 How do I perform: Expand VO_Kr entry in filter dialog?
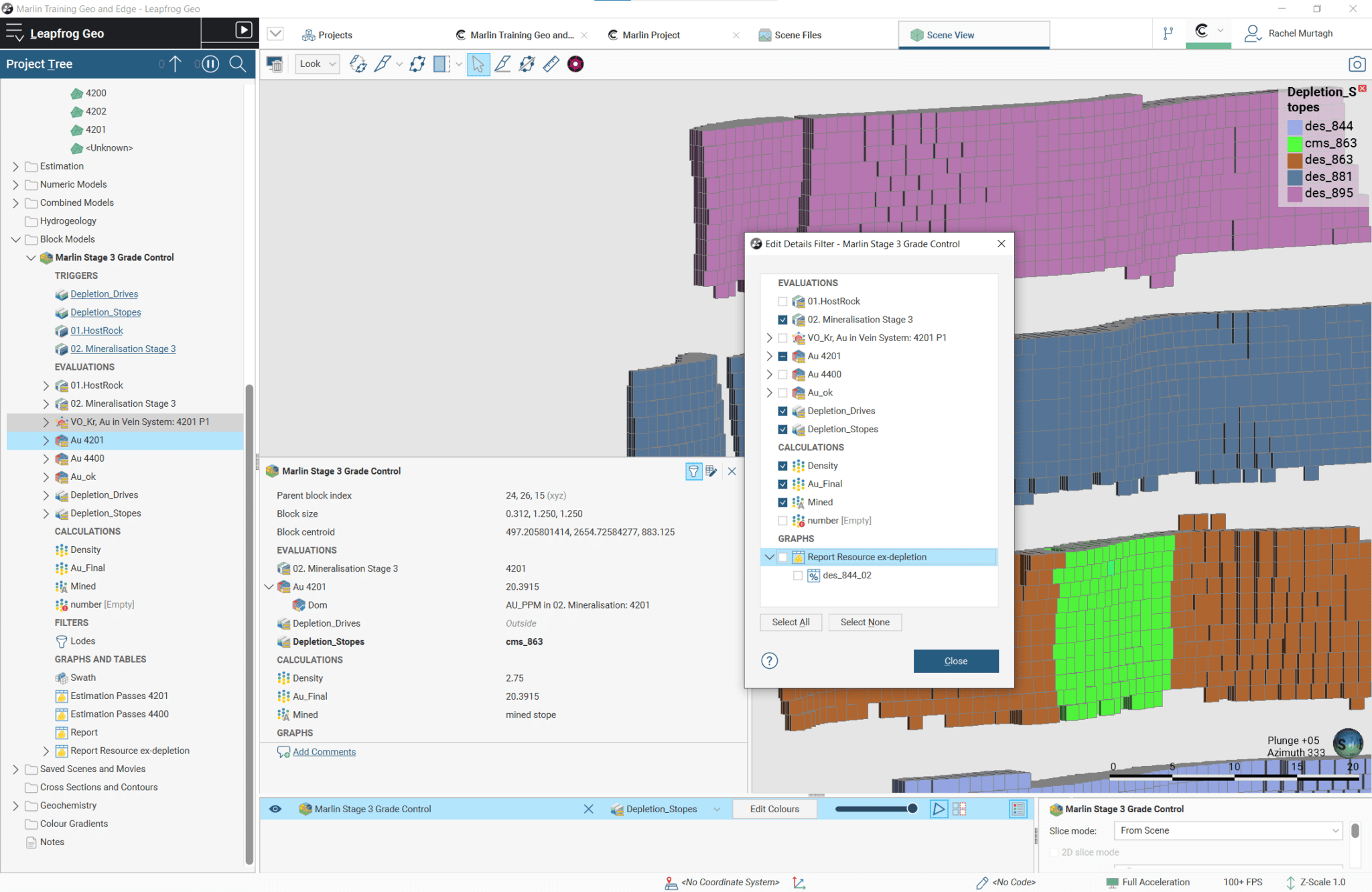point(769,338)
